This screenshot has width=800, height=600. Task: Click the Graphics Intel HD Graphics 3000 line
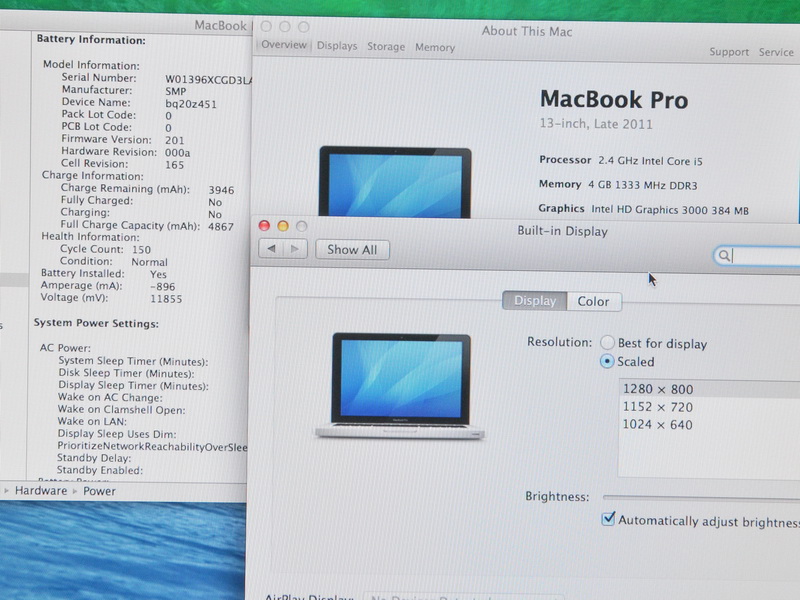pos(643,209)
